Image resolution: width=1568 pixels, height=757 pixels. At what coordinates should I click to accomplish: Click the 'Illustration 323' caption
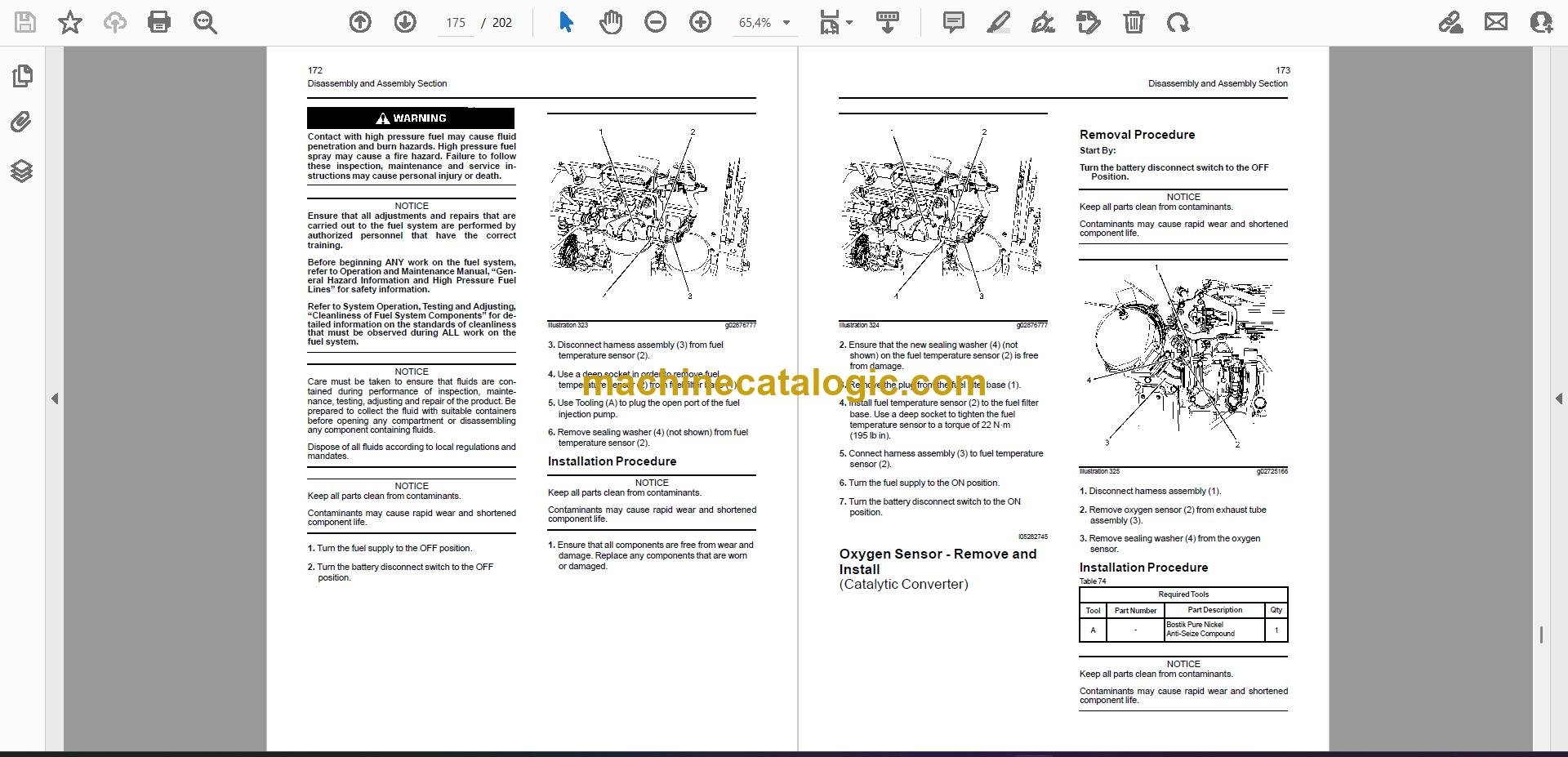(x=568, y=325)
